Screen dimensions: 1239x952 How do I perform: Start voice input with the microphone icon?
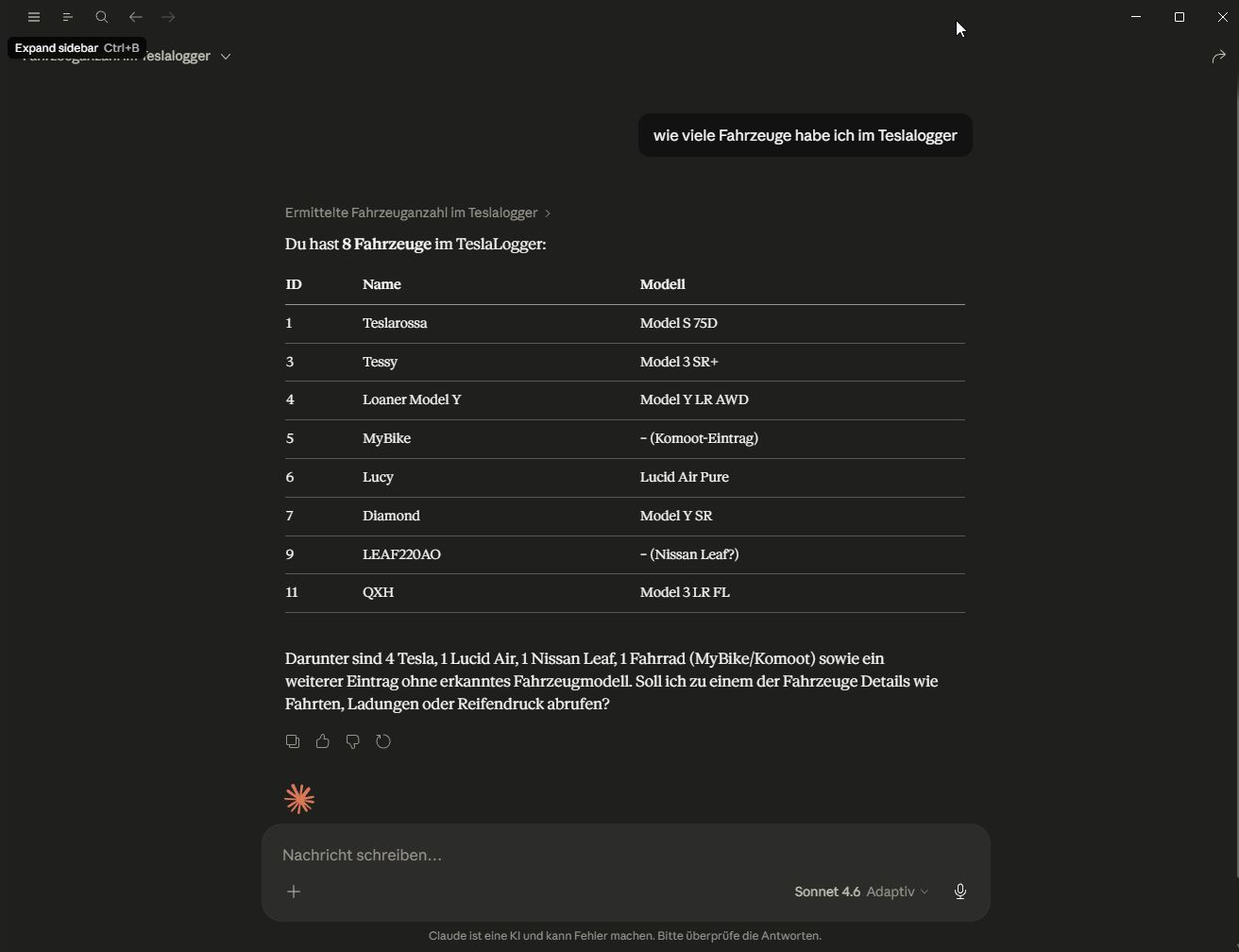[x=960, y=892]
